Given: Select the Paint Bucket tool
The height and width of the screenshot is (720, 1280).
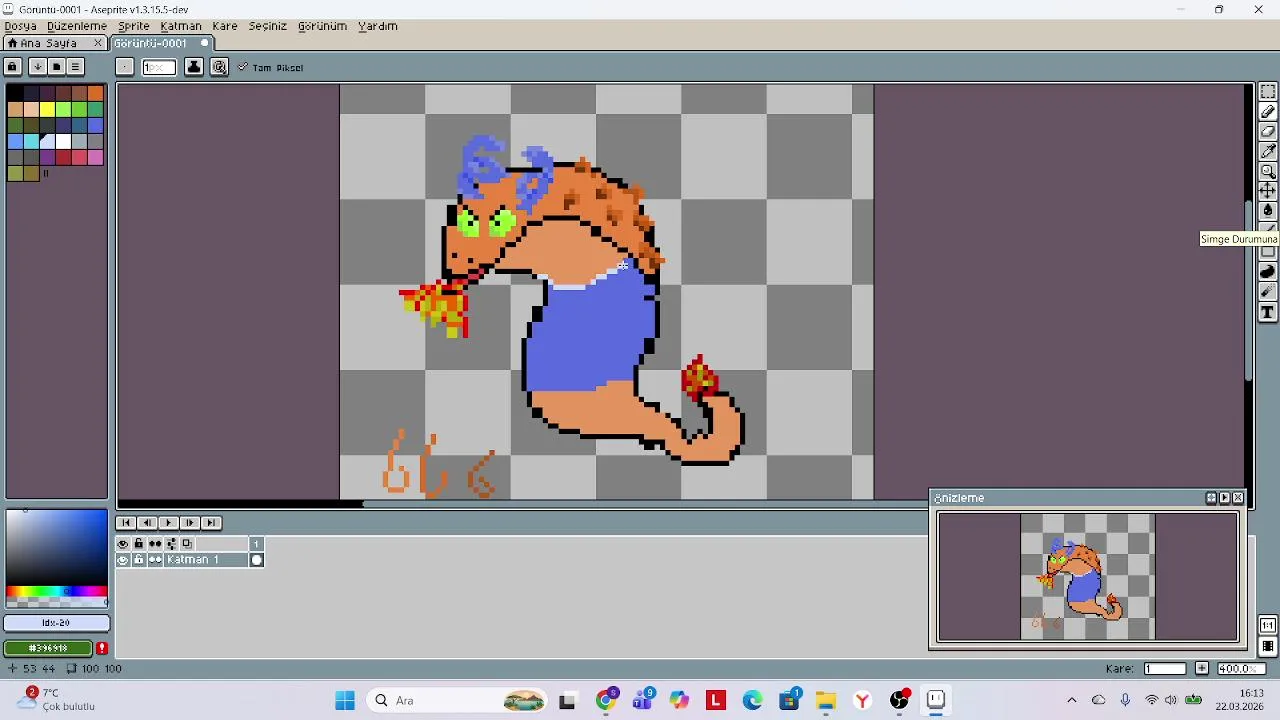Looking at the screenshot, I should coord(1267,210).
